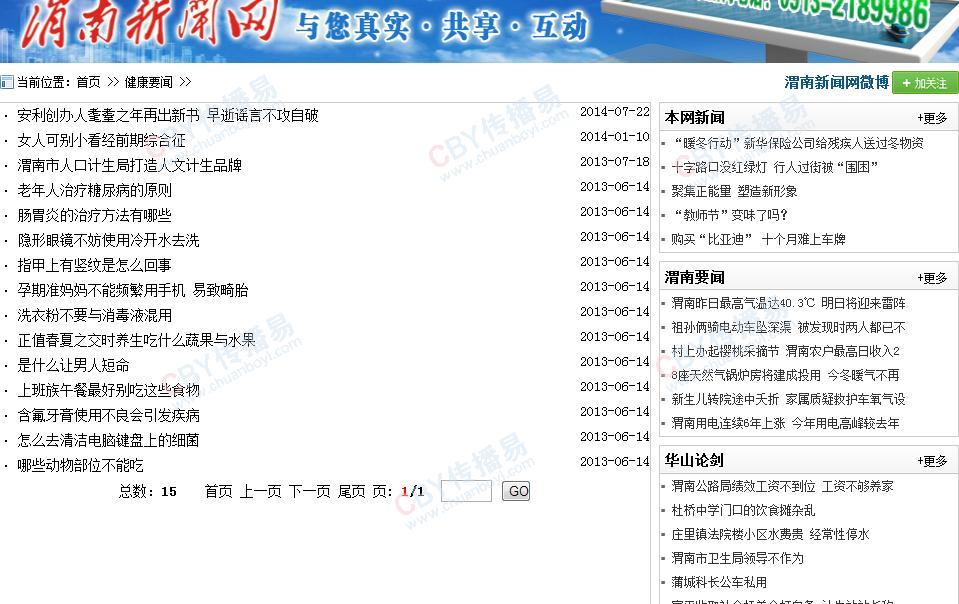Open 首页 breadcrumb link
Viewport: 959px width, 604px height.
88,82
